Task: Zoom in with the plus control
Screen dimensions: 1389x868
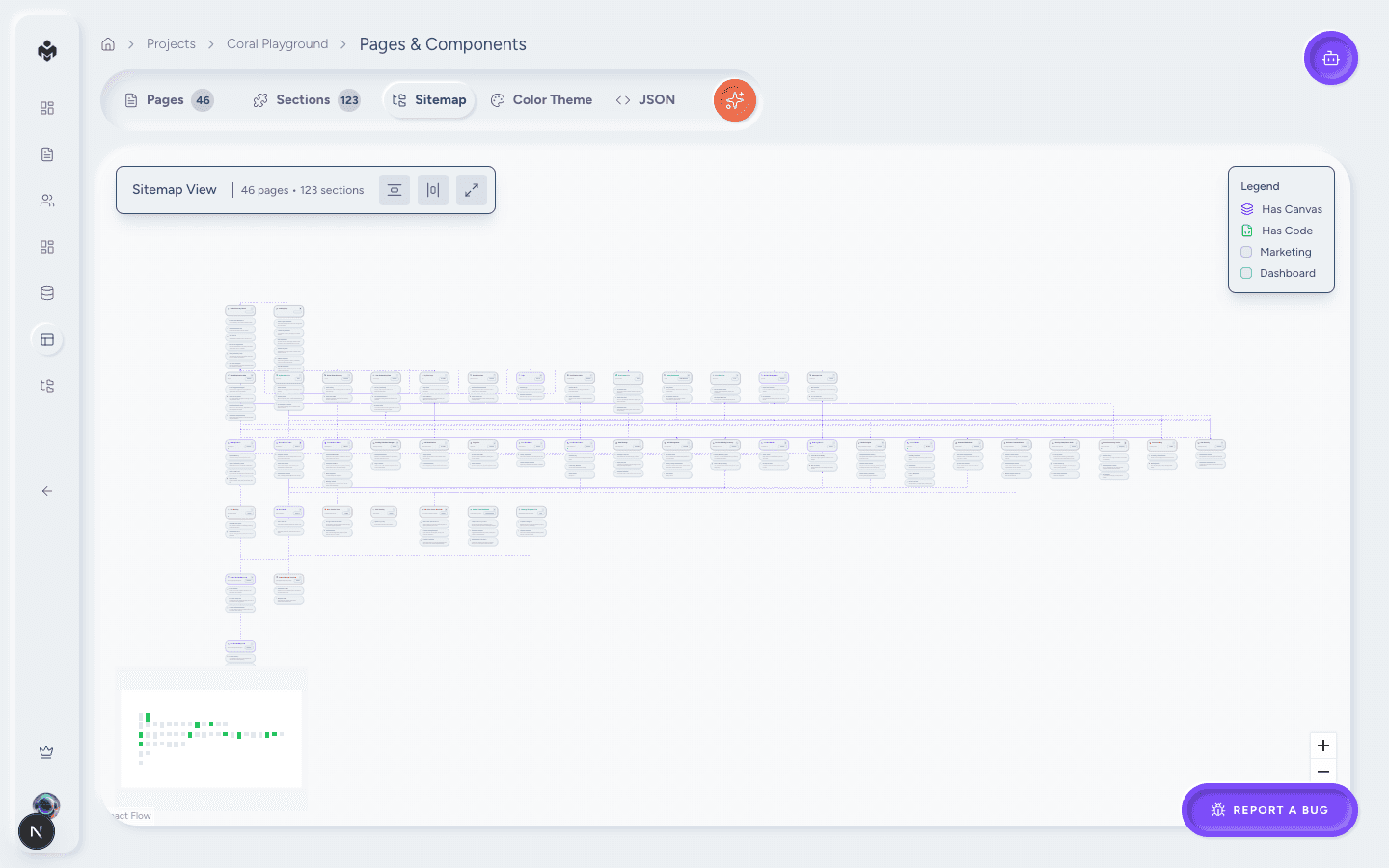Action: coord(1322,745)
